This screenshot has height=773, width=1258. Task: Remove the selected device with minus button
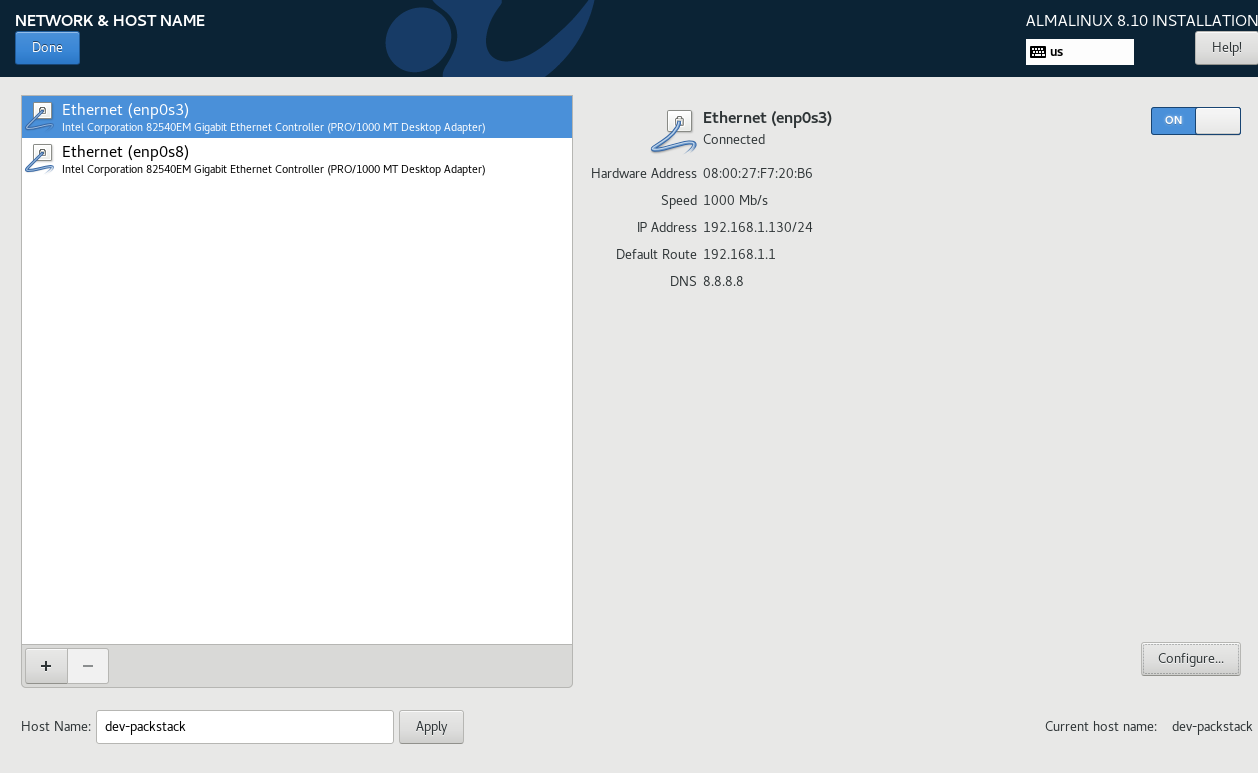(88, 666)
